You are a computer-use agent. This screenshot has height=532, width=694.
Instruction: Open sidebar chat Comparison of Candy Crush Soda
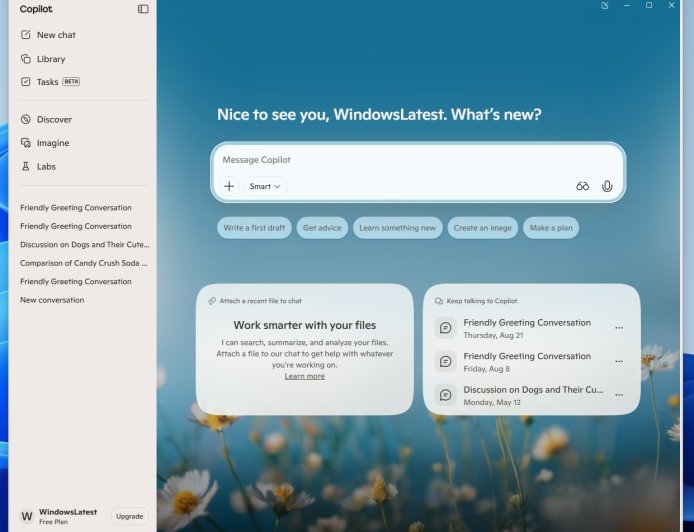[x=84, y=263]
